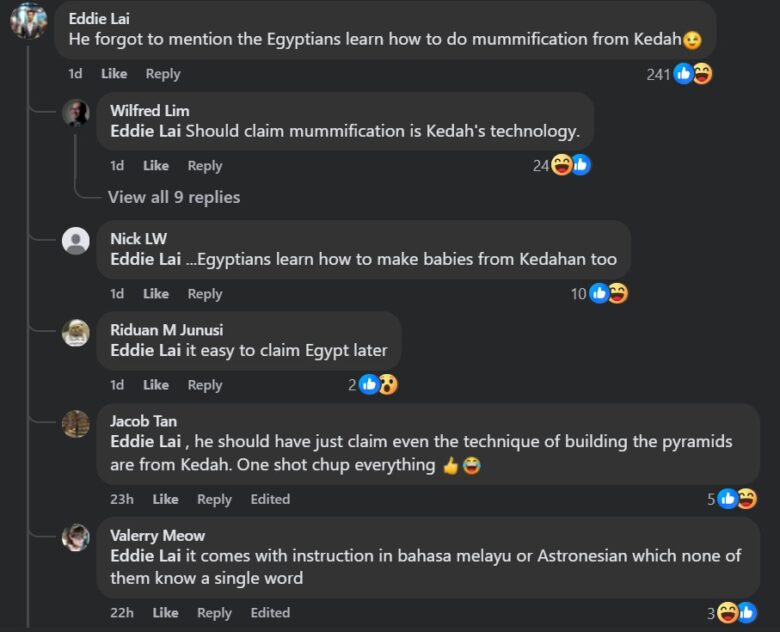This screenshot has width=780, height=632.
Task: Open Edited history on Valerry Meow's reply
Action: tap(270, 613)
